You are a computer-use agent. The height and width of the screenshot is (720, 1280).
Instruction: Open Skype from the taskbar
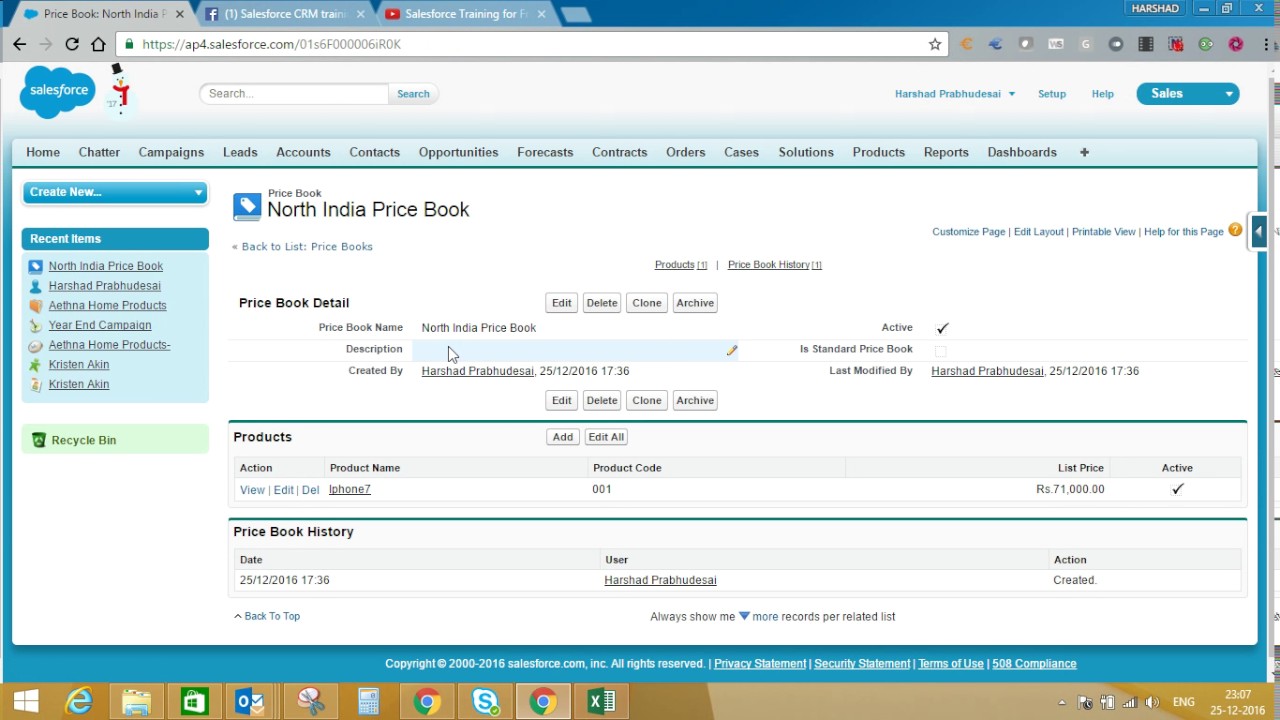click(x=485, y=701)
